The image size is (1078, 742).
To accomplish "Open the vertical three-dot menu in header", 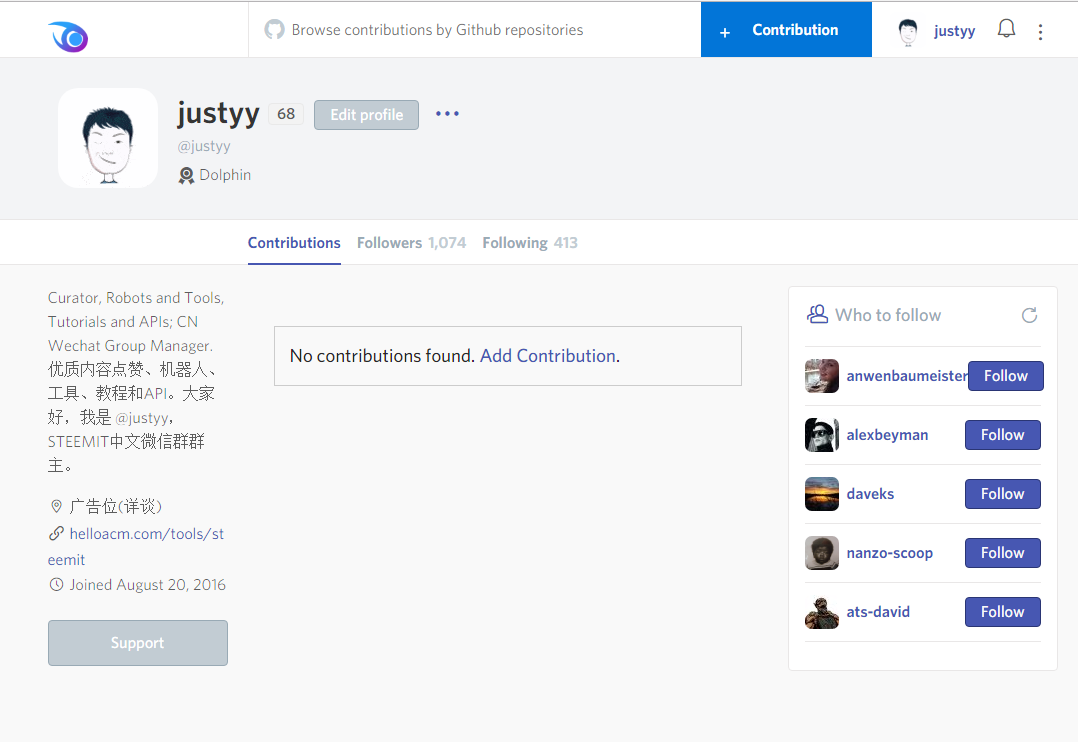I will (x=1040, y=32).
